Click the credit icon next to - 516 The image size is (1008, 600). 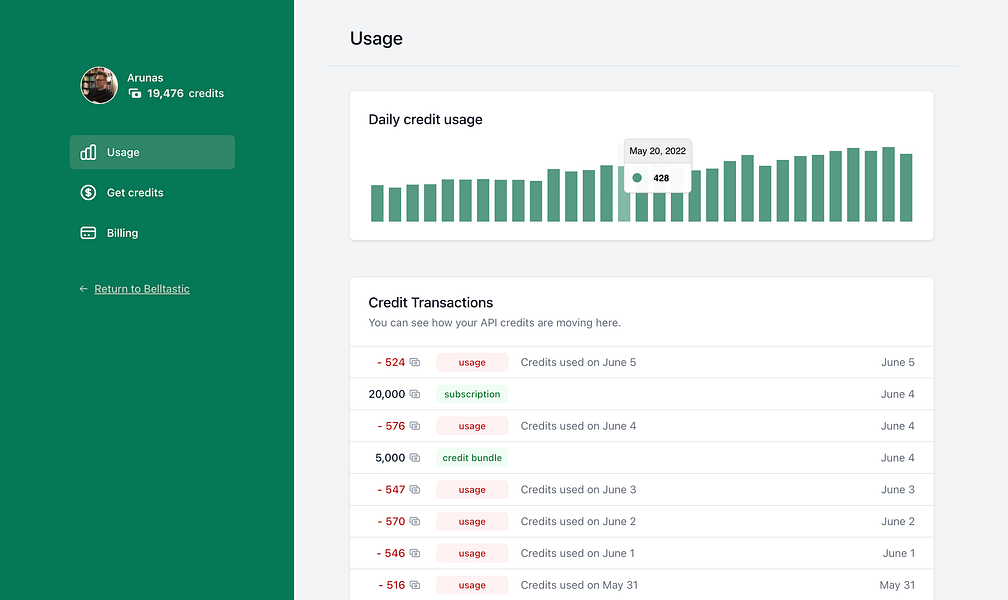415,585
